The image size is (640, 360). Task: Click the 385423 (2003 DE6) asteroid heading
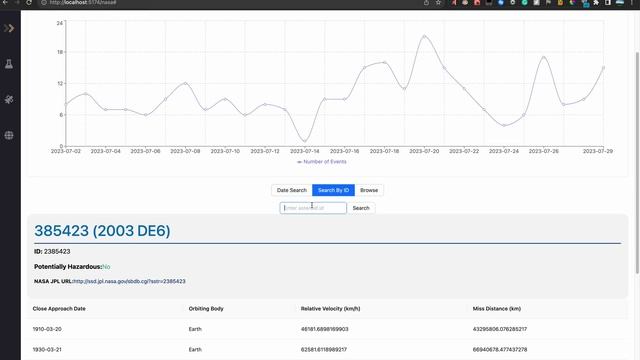pos(102,231)
